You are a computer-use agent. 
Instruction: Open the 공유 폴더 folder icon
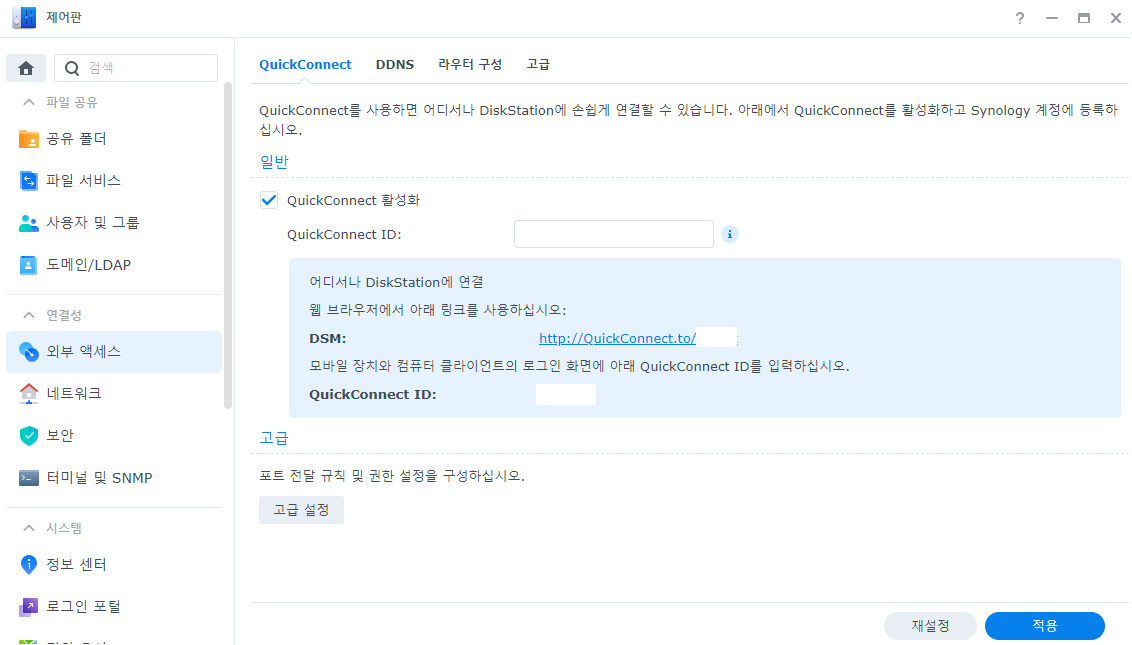coord(28,139)
